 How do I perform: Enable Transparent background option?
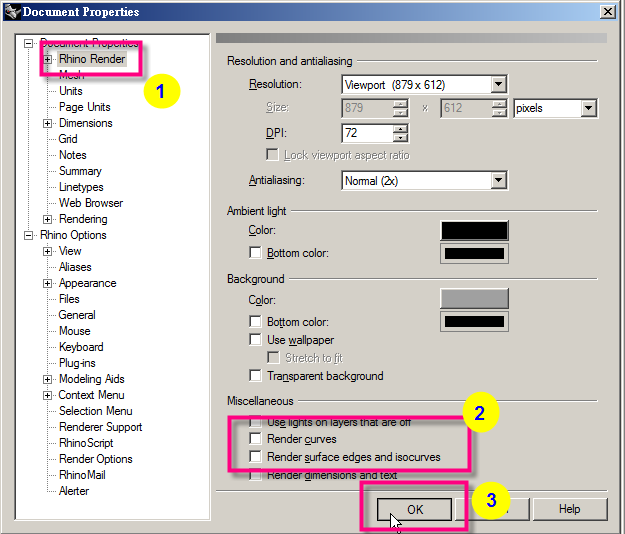click(x=255, y=375)
